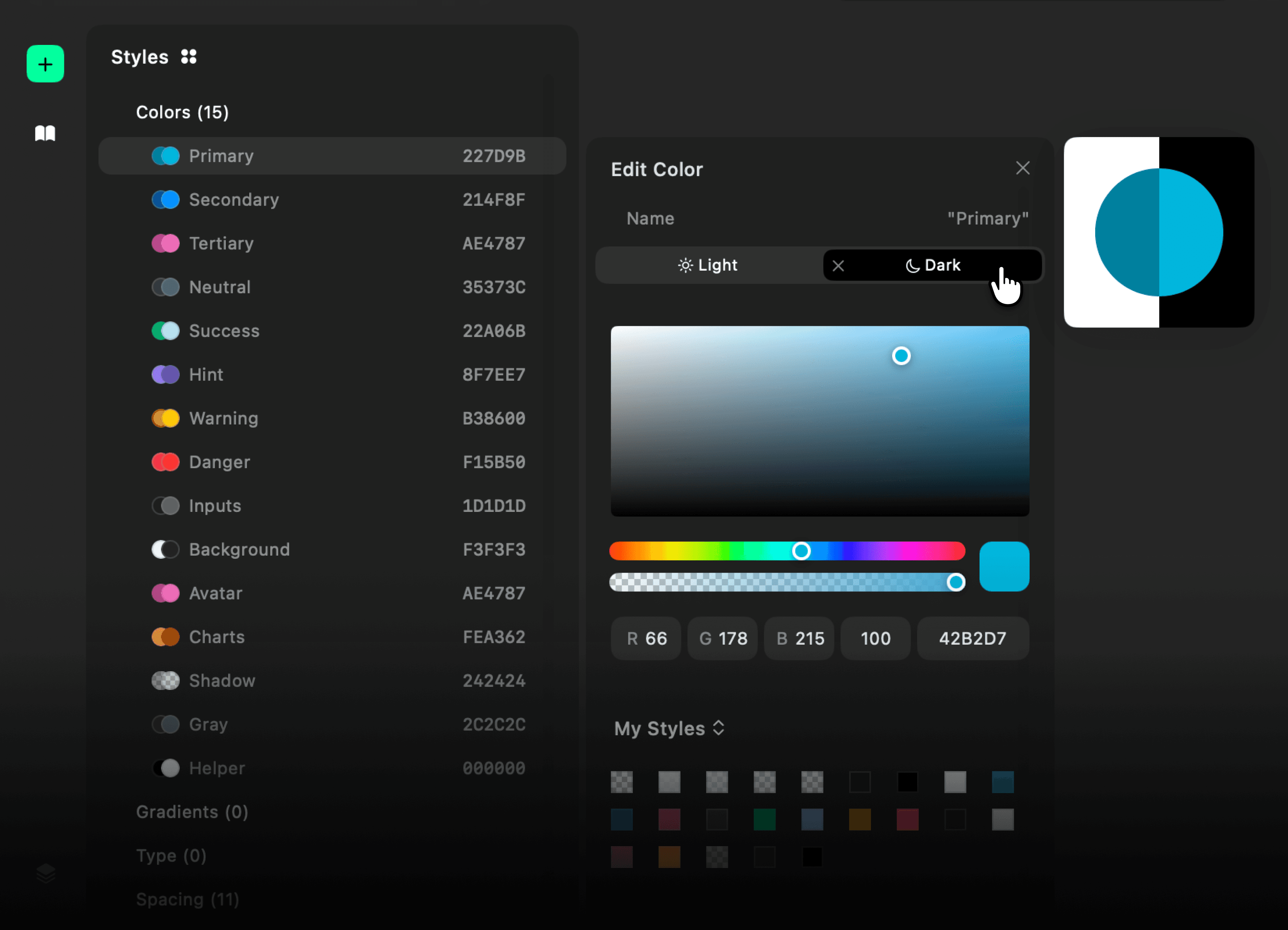Switch to the Dark mode tab
This screenshot has width=1288, height=930.
933,265
